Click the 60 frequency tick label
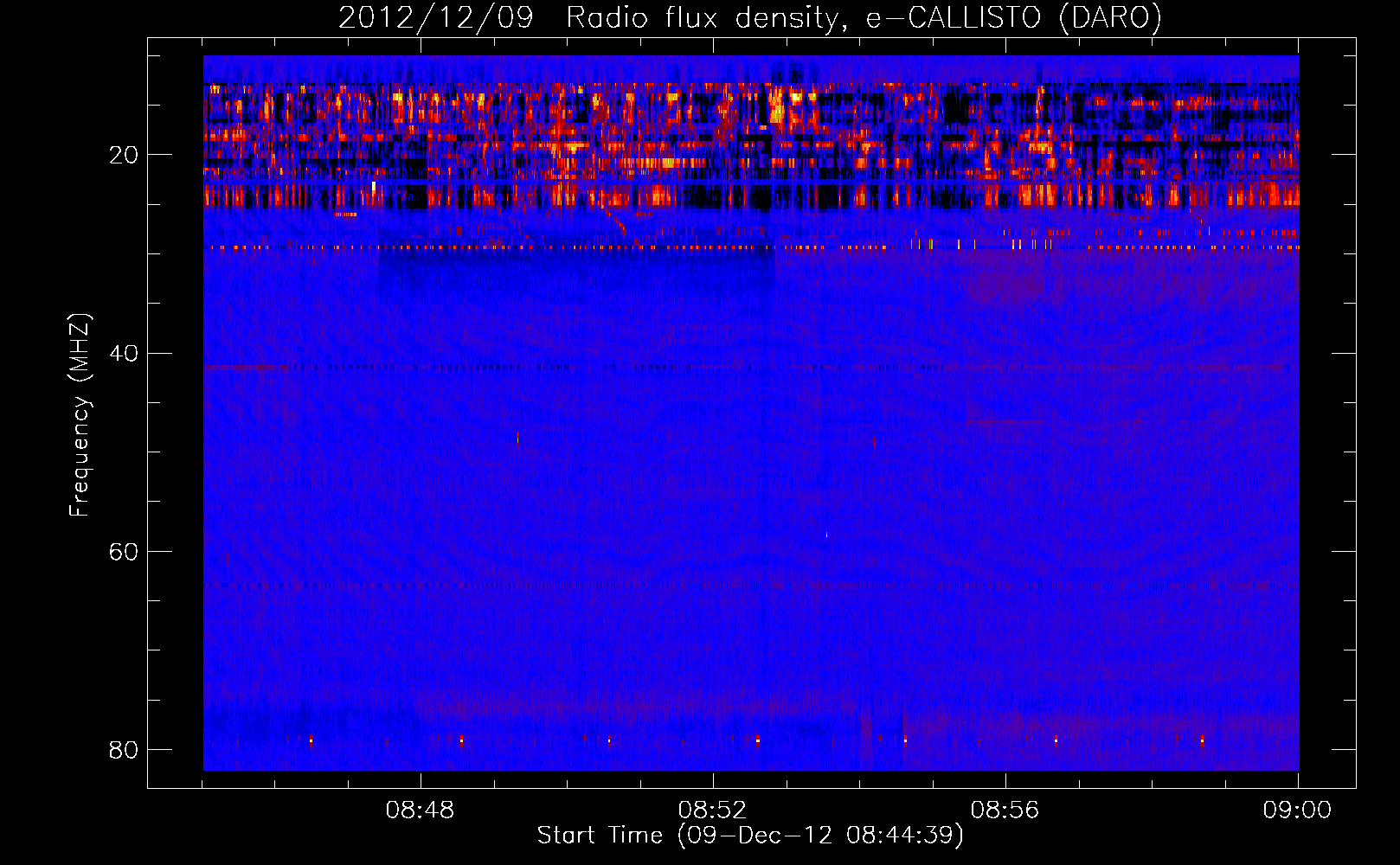The width and height of the screenshot is (1400, 865). tap(124, 551)
